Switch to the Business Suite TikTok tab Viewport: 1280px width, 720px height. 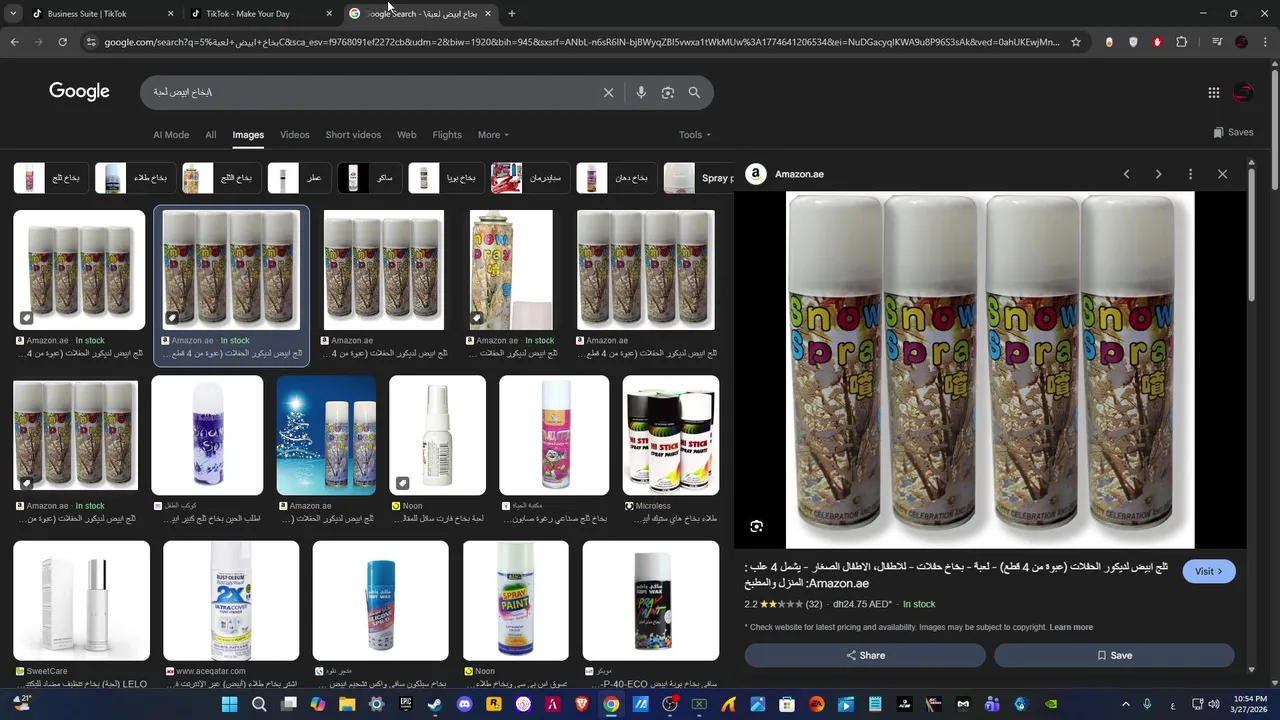point(104,14)
